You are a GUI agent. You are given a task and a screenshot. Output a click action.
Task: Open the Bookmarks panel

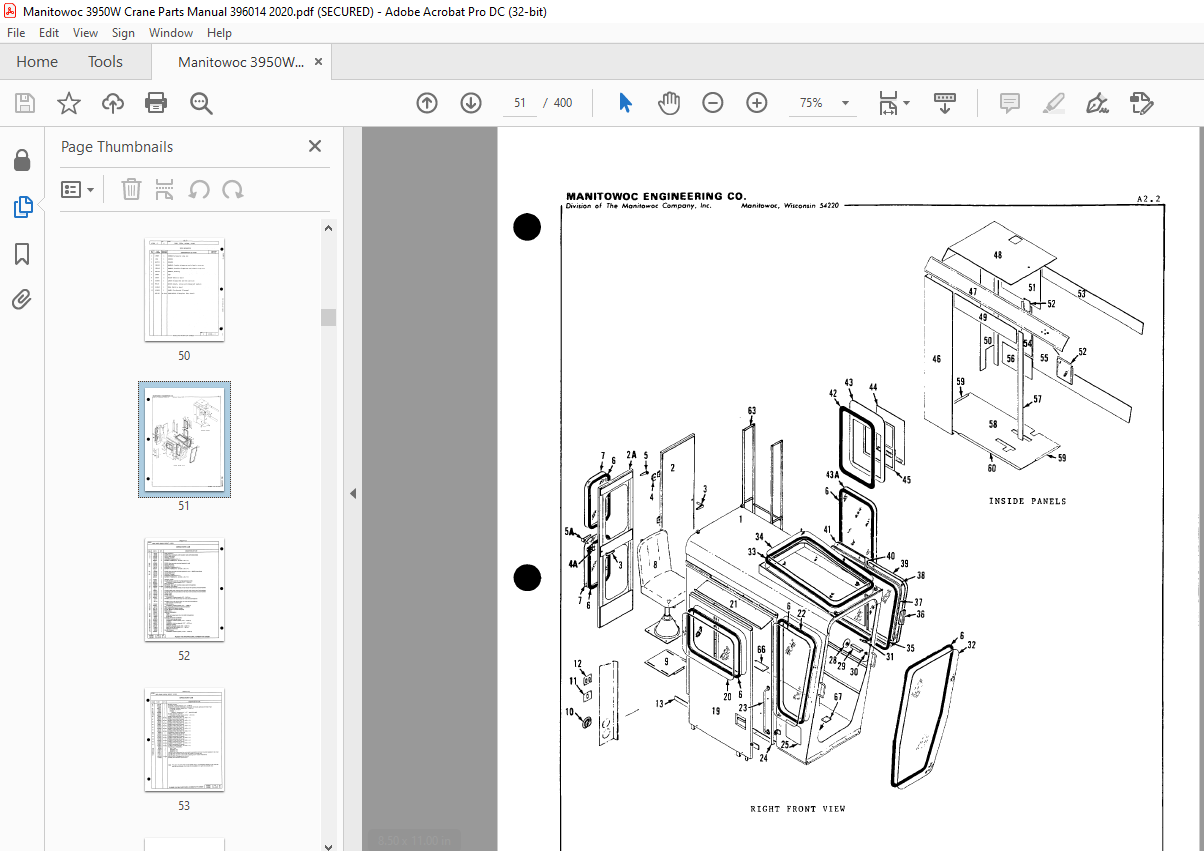[22, 254]
